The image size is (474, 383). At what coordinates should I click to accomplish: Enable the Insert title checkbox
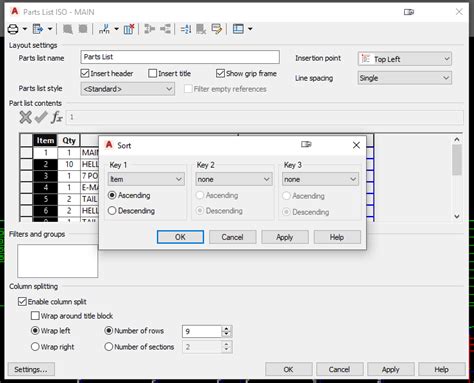click(152, 73)
